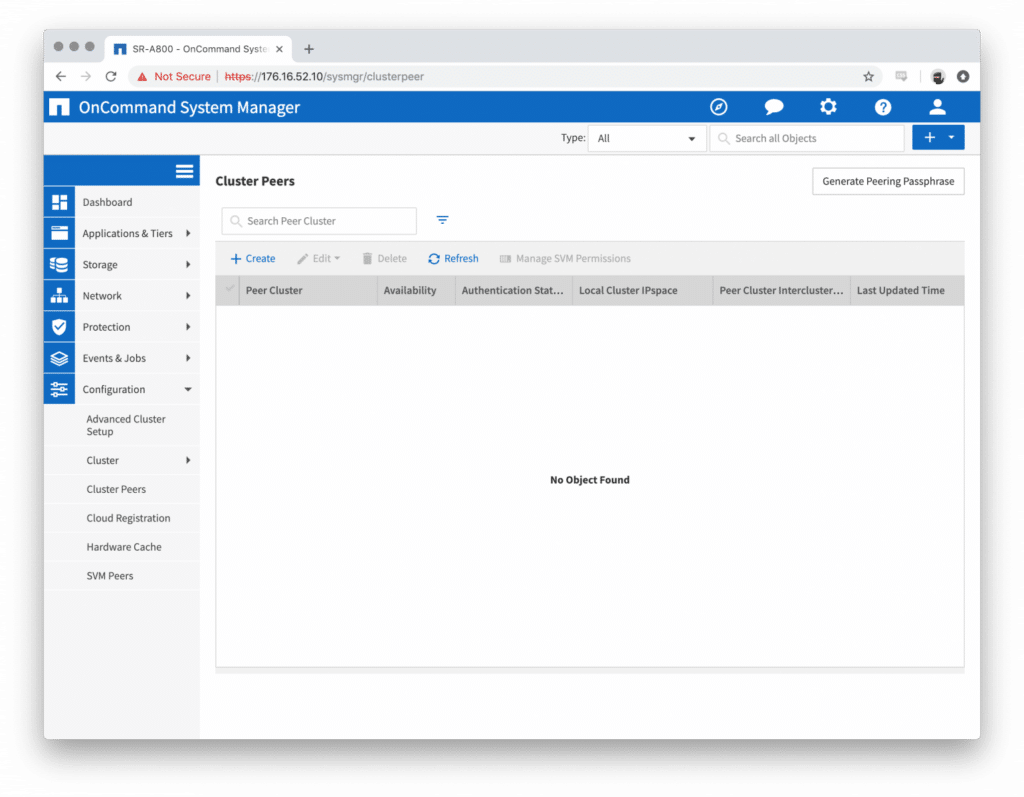Open the compass navigation icon in header
This screenshot has height=797, width=1024.
(x=718, y=107)
